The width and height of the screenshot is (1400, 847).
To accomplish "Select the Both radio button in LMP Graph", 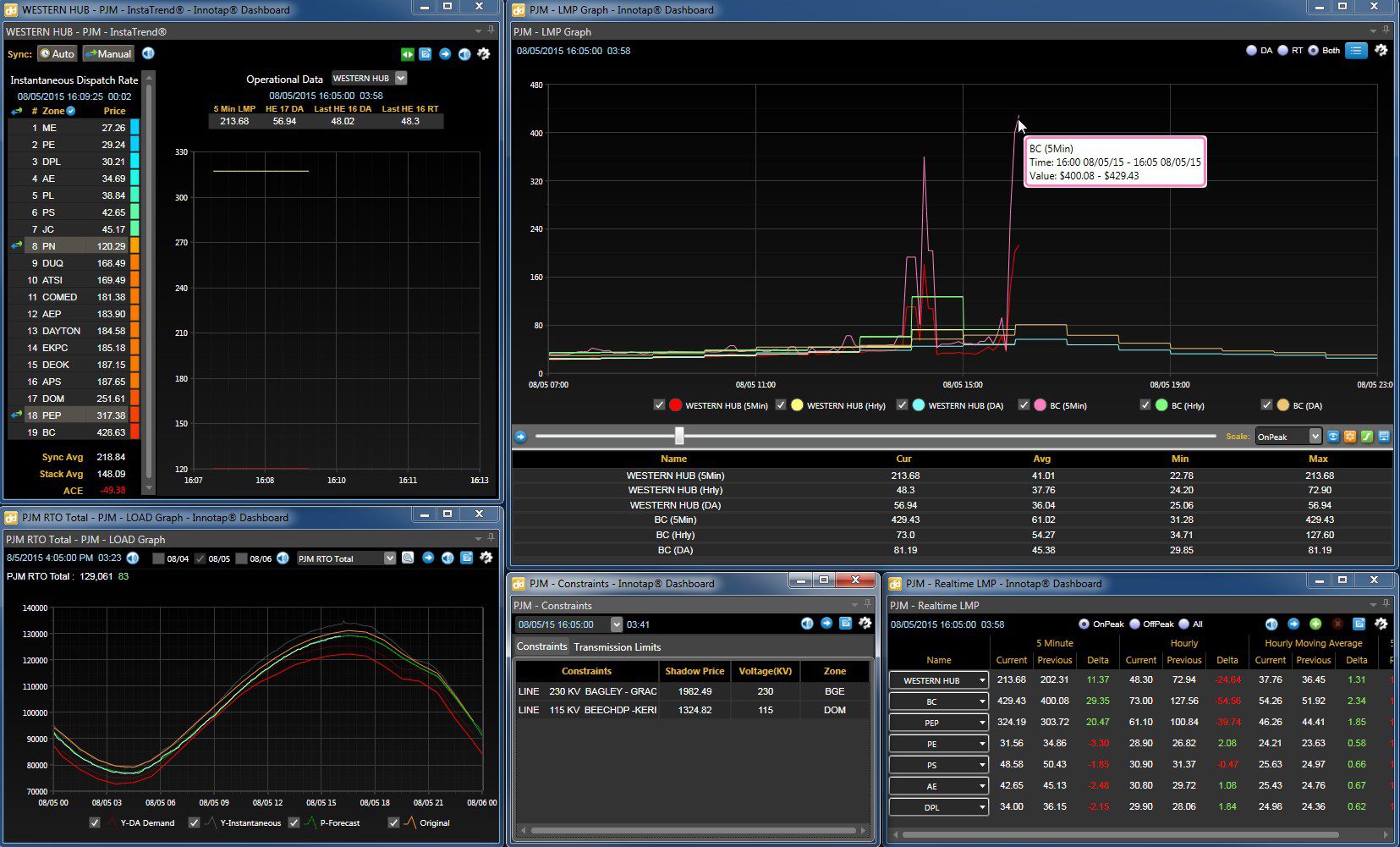I will 1313,51.
